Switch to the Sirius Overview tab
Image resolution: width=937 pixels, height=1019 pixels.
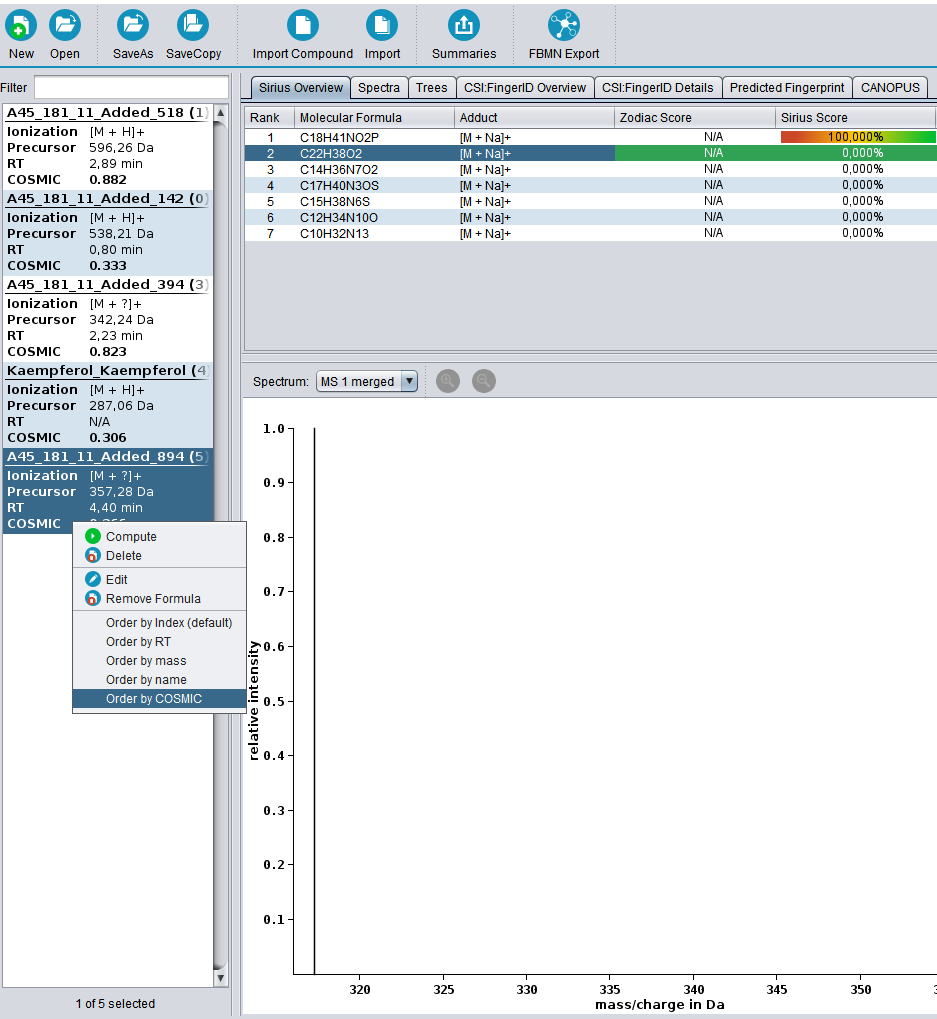300,88
